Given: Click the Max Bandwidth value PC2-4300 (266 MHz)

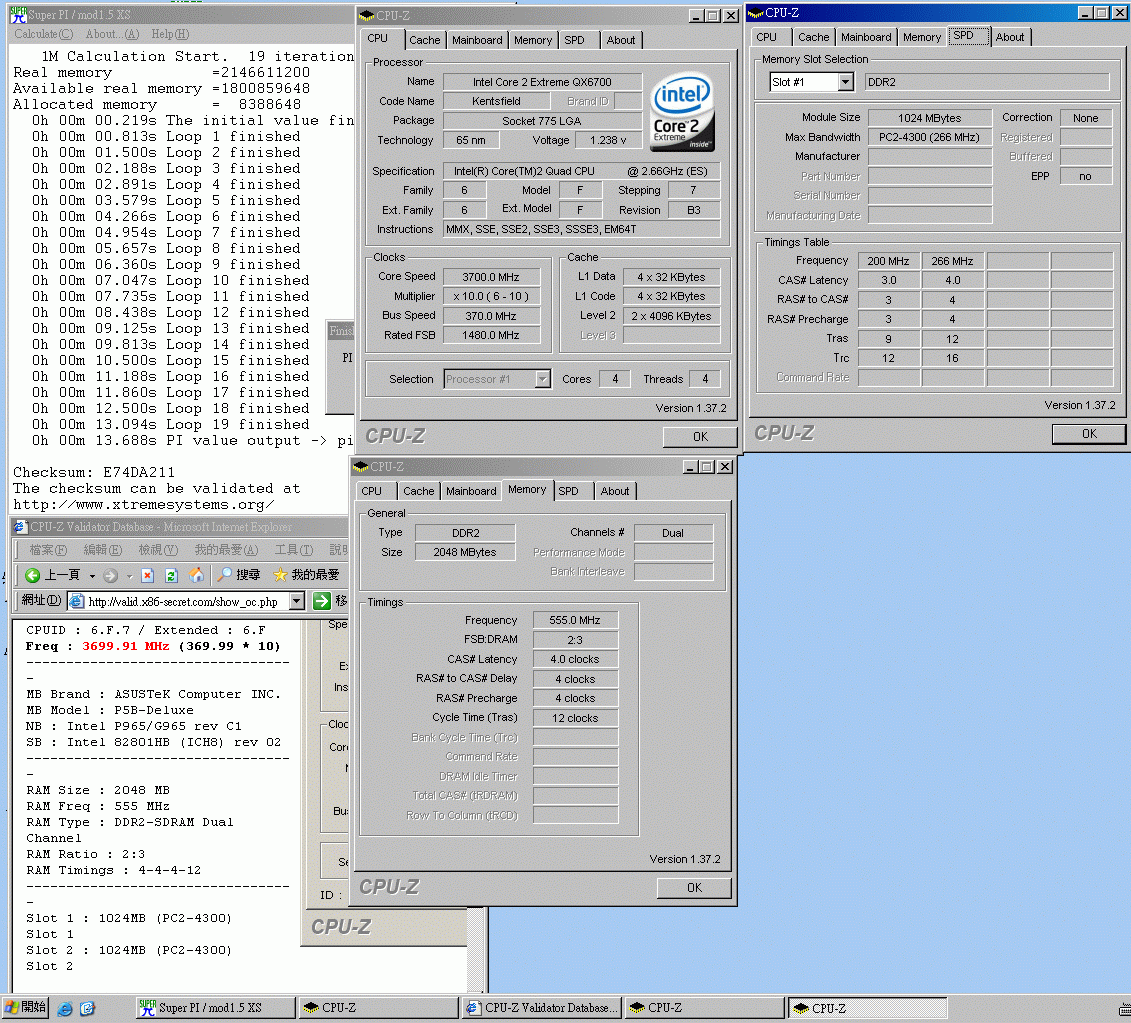Looking at the screenshot, I should (x=929, y=137).
